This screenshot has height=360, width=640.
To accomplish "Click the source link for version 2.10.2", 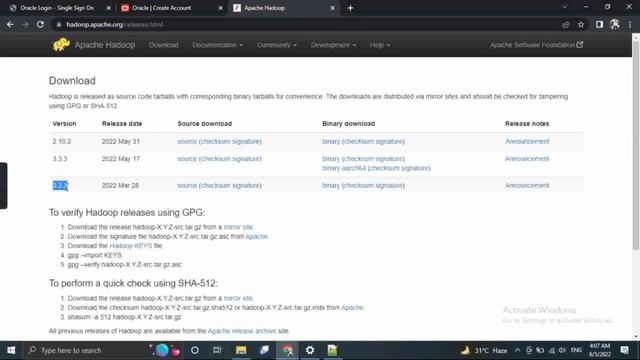I will 187,141.
